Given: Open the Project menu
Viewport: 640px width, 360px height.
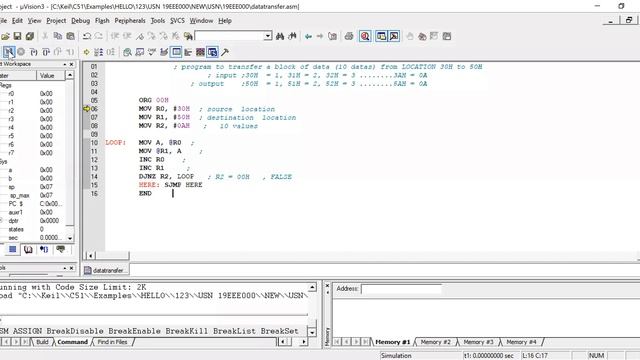Looking at the screenshot, I should [56, 20].
